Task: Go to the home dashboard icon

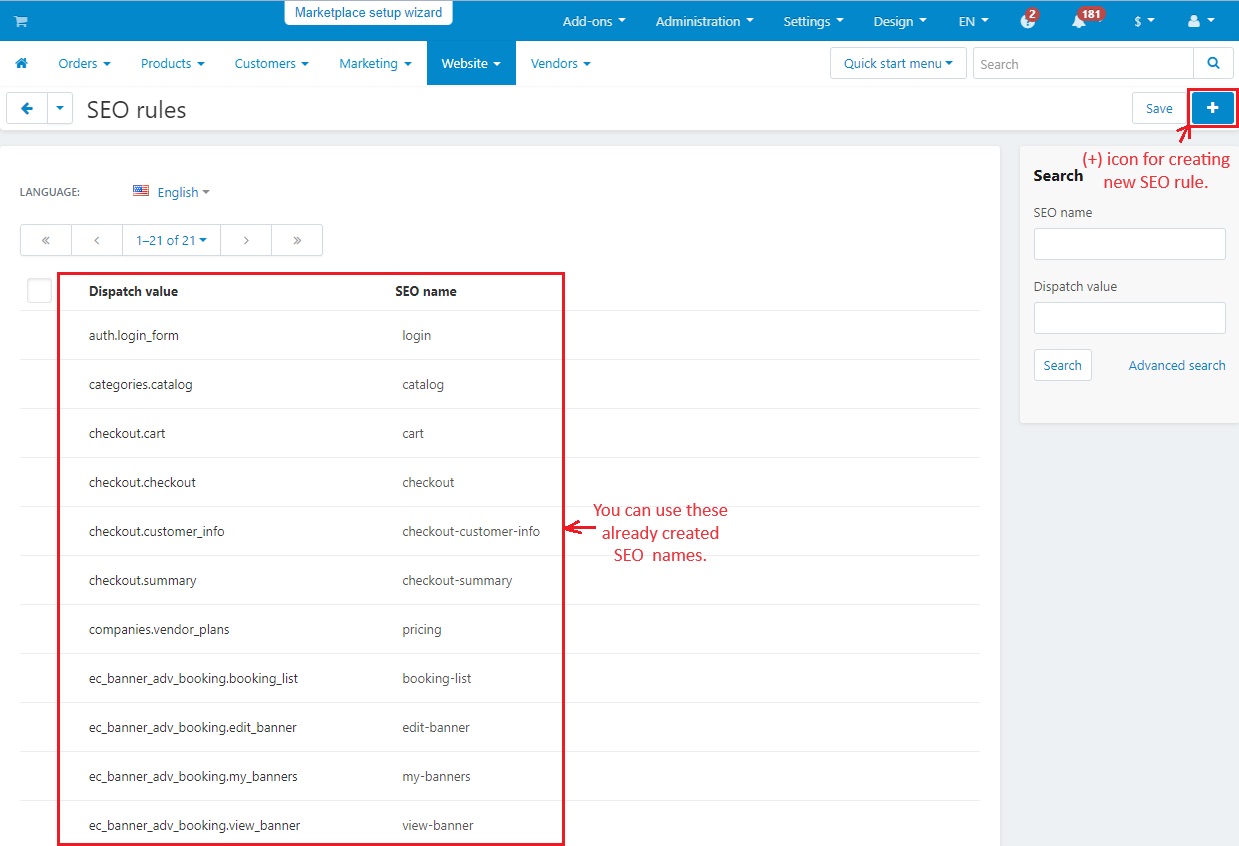Action: pos(21,63)
